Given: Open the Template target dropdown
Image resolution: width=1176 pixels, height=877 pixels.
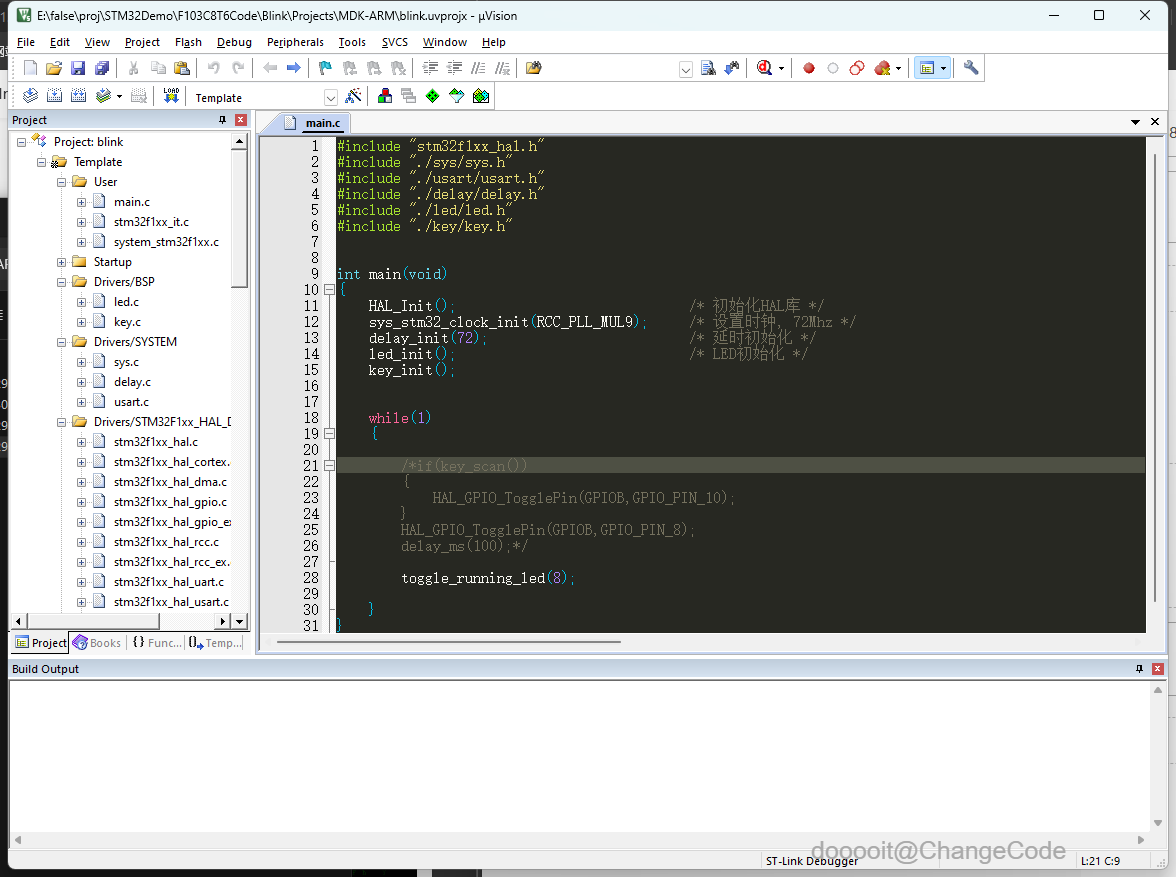Looking at the screenshot, I should click(x=331, y=97).
